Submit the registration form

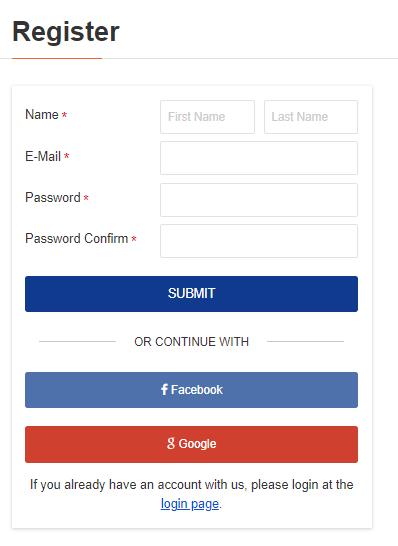pyautogui.click(x=192, y=294)
